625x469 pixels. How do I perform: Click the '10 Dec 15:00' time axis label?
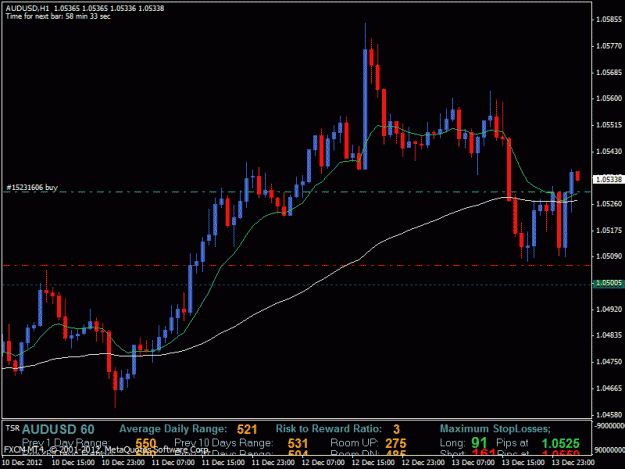pos(73,463)
